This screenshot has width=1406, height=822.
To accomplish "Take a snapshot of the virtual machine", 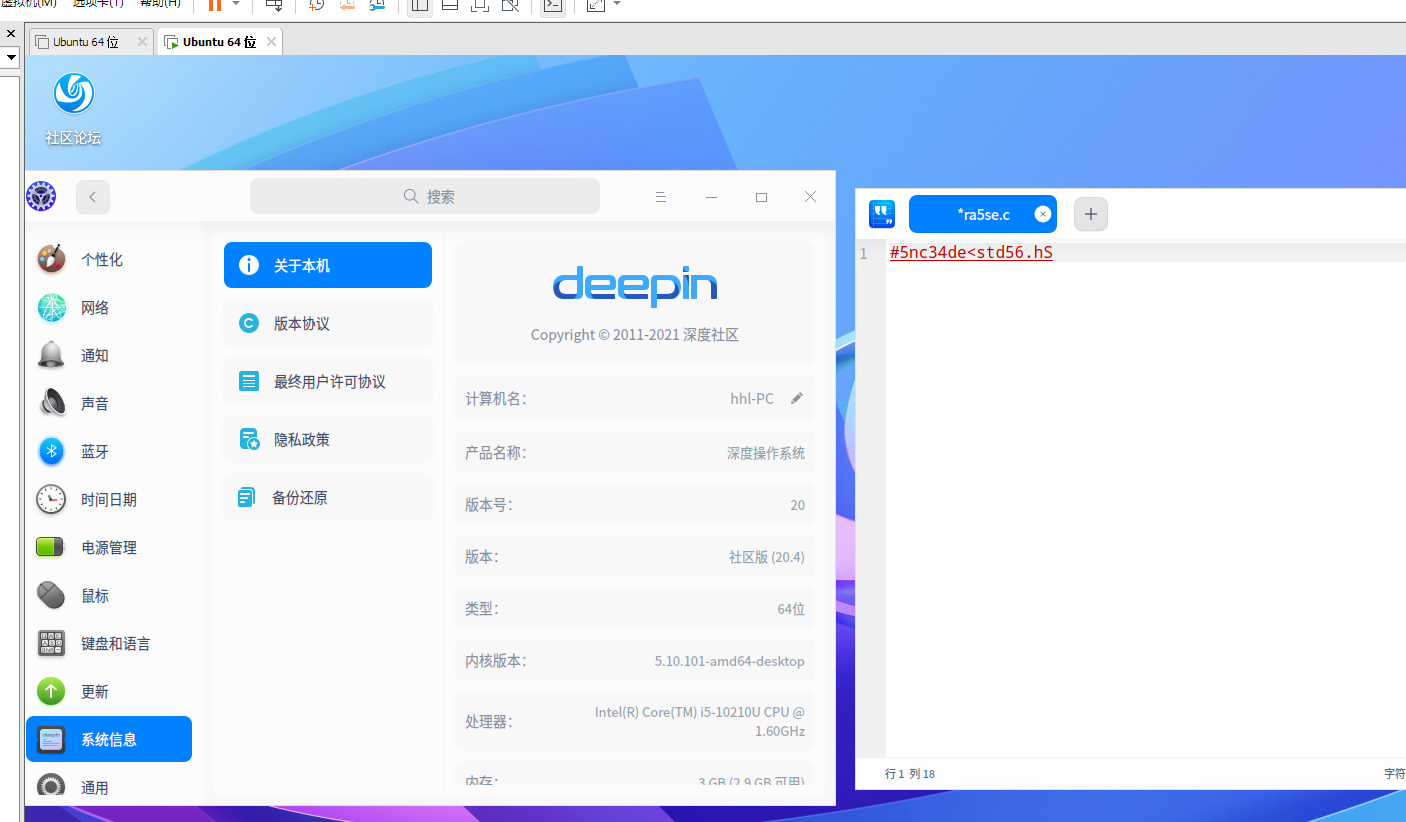I will coord(318,7).
